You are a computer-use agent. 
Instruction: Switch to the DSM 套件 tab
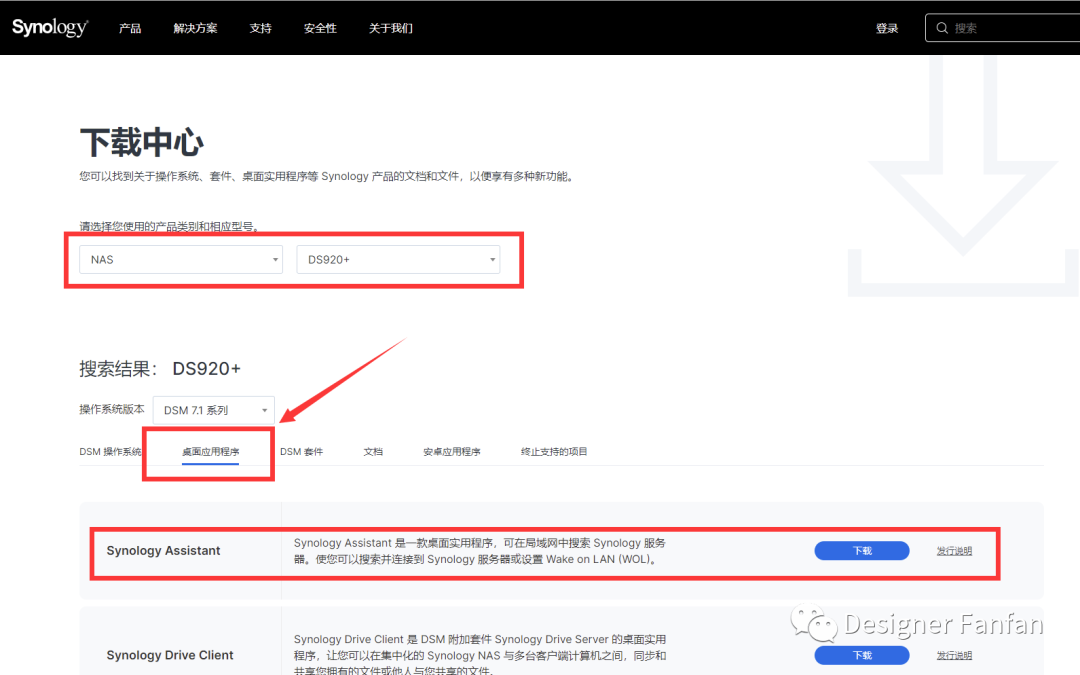(302, 452)
